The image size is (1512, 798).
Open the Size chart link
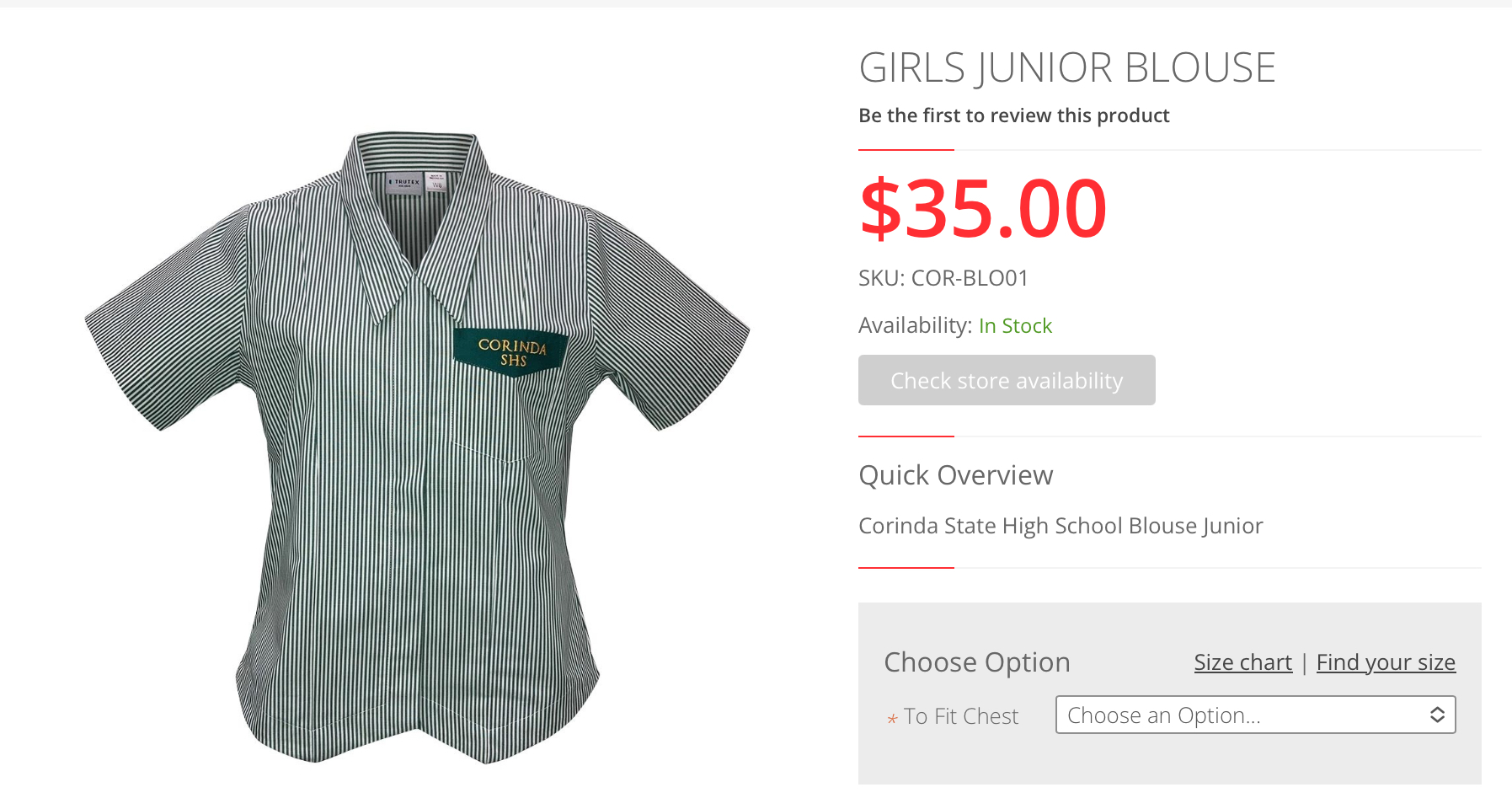(1242, 662)
